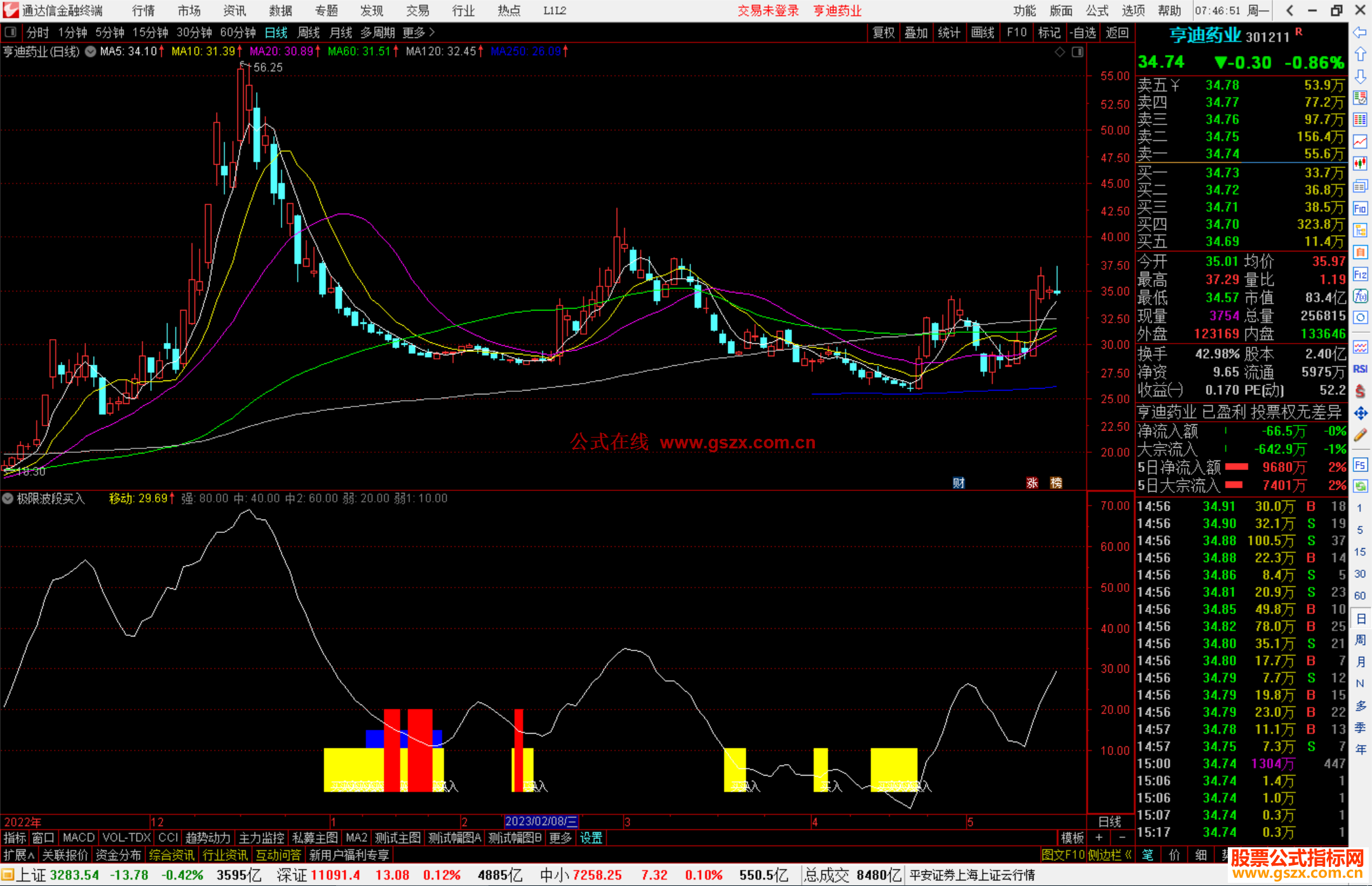Open the 模板 template dropdown
Screen dimensions: 1372x886
point(1072,838)
